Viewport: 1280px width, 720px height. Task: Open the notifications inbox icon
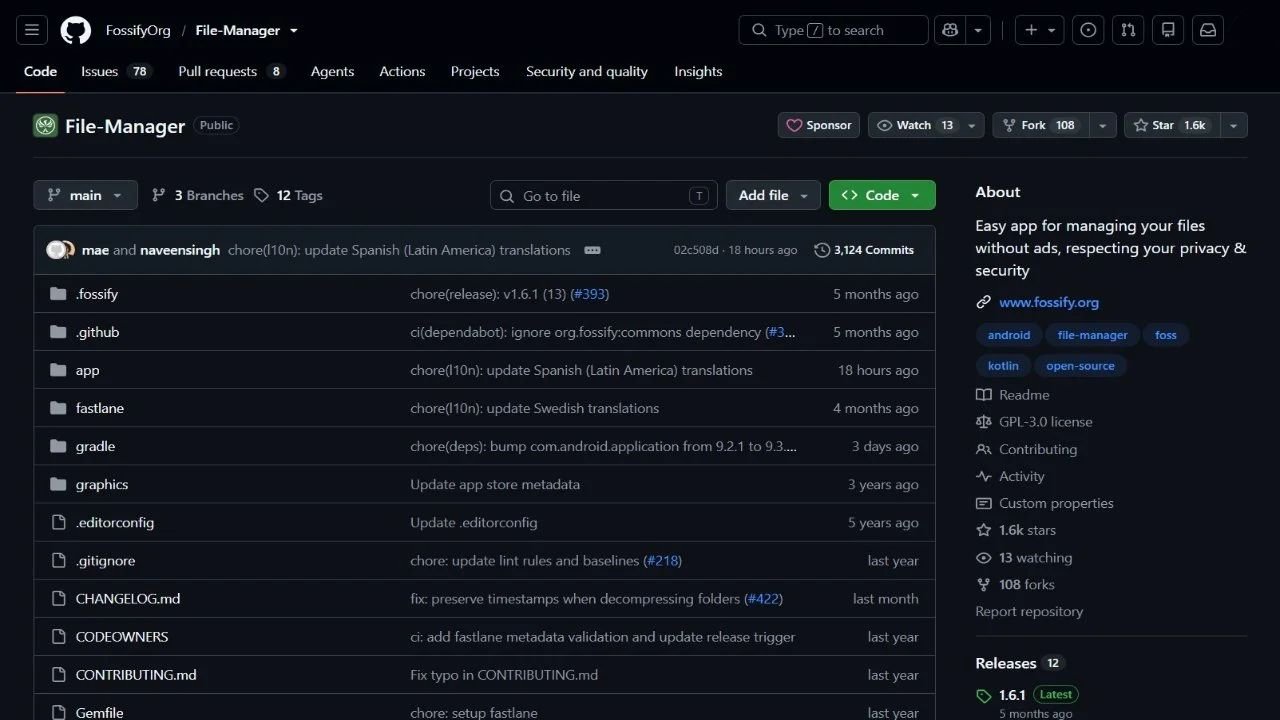click(x=1208, y=30)
